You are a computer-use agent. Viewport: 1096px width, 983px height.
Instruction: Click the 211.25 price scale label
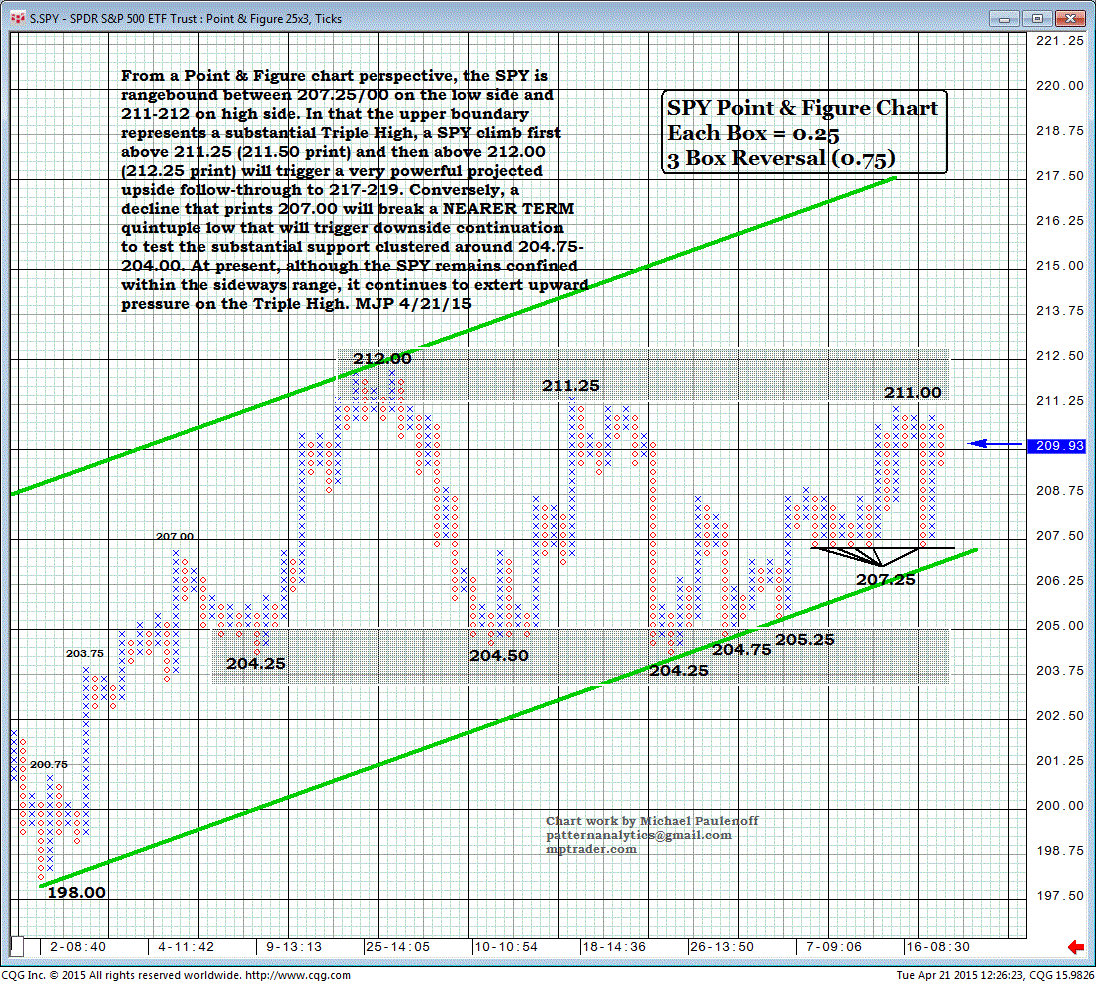tap(1060, 401)
